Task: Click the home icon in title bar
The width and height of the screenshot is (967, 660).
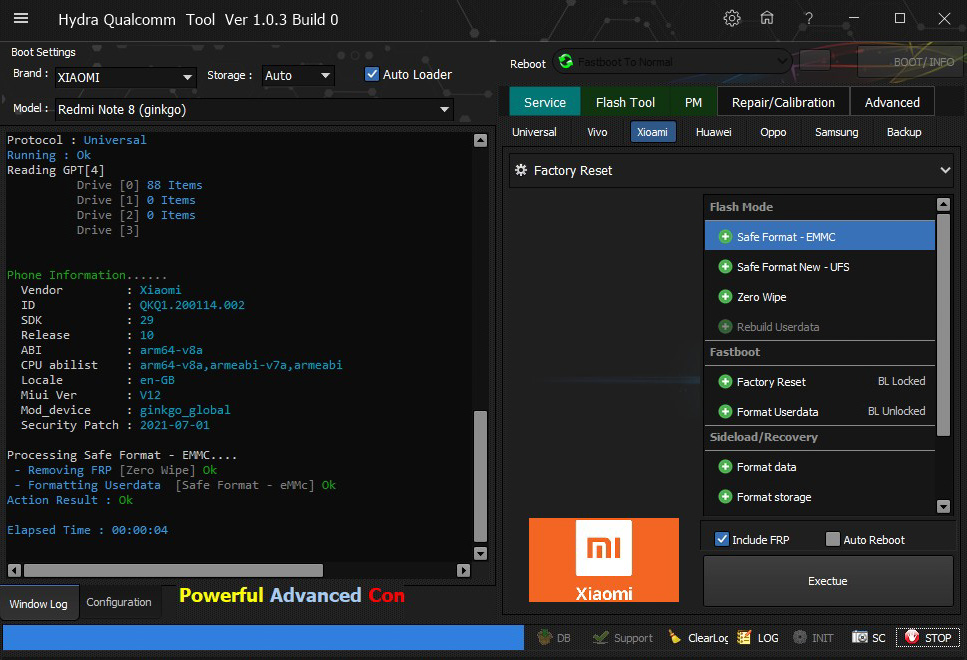Action: coord(767,19)
